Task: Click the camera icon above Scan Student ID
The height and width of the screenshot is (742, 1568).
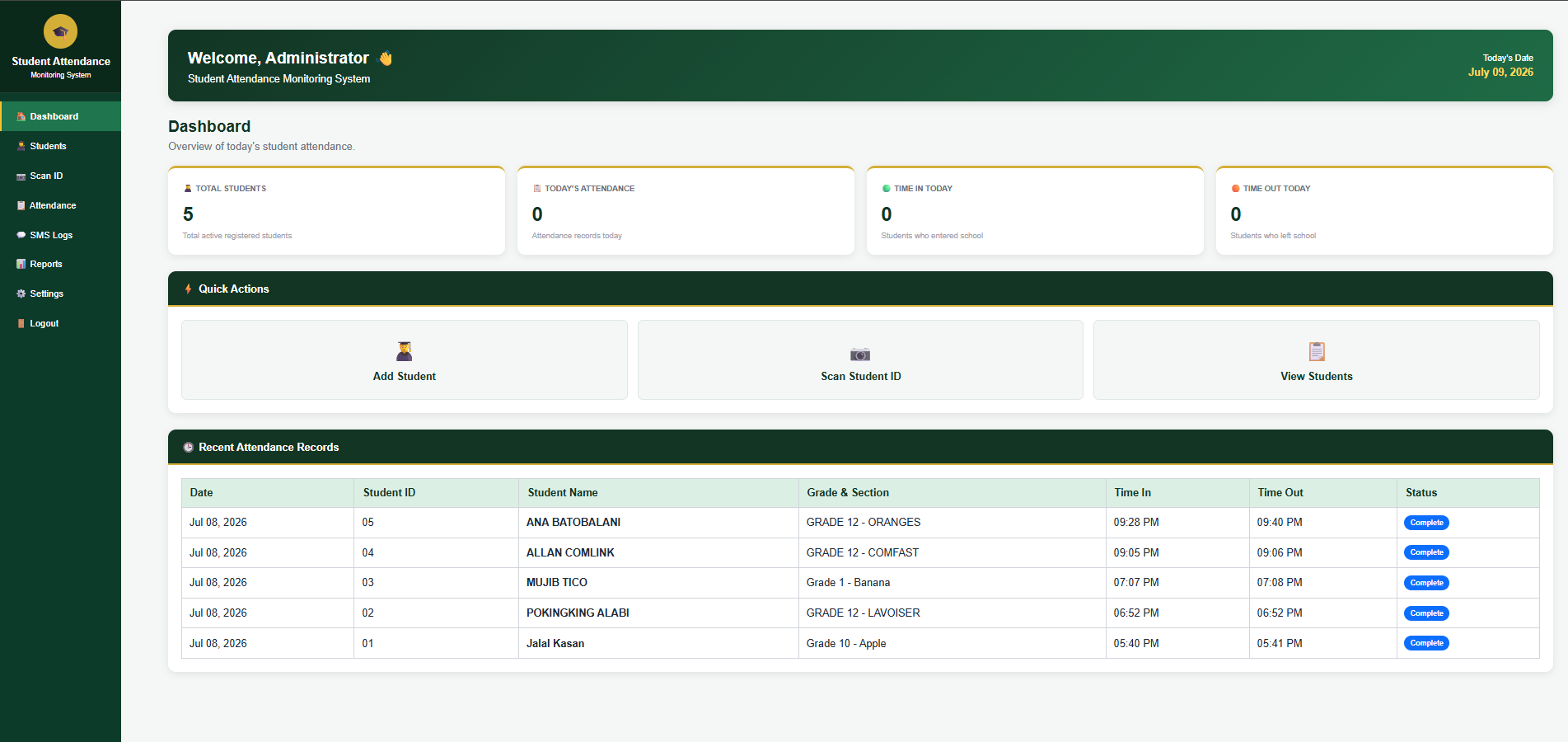Action: point(860,354)
